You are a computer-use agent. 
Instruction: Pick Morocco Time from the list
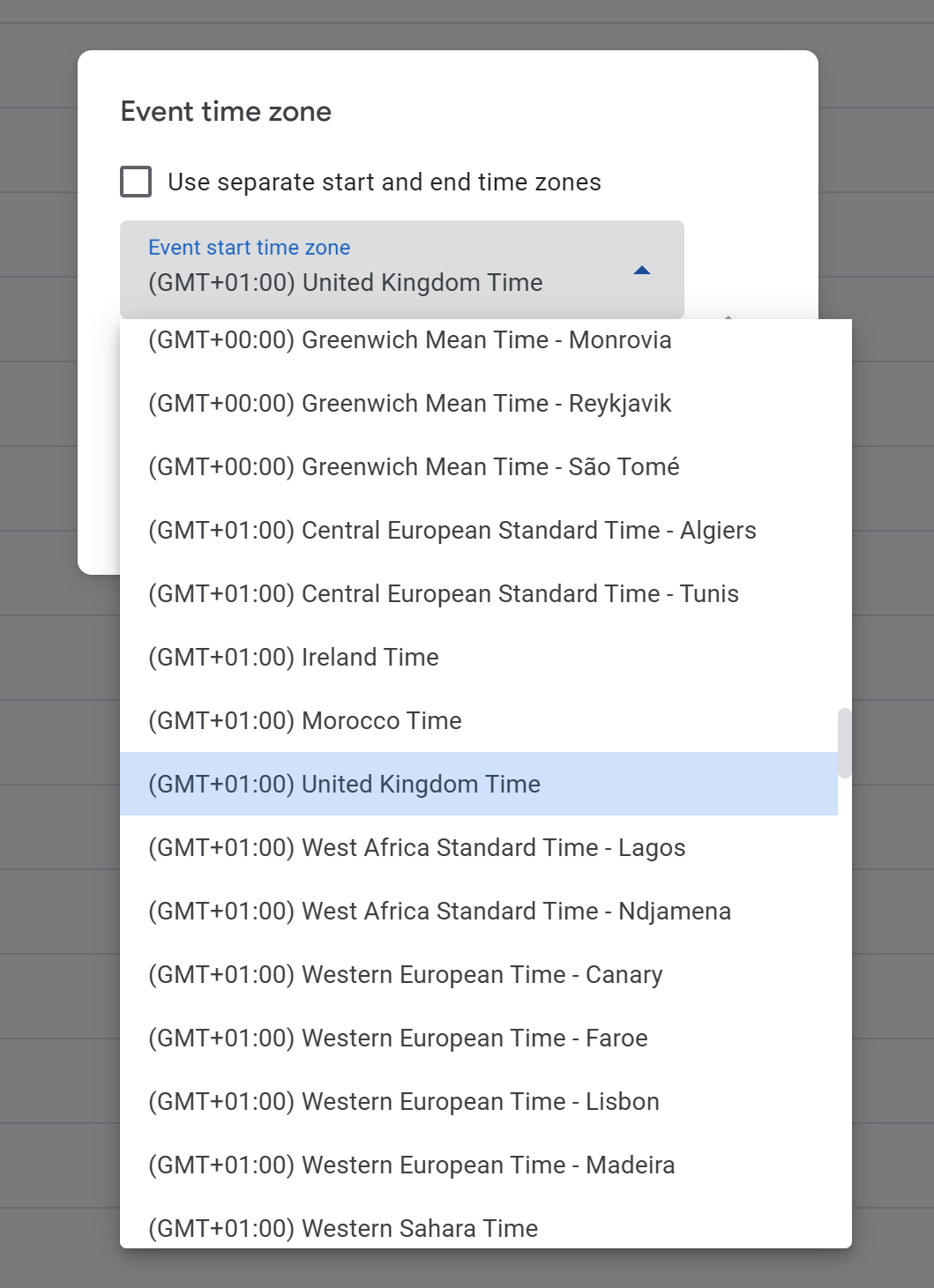point(304,721)
